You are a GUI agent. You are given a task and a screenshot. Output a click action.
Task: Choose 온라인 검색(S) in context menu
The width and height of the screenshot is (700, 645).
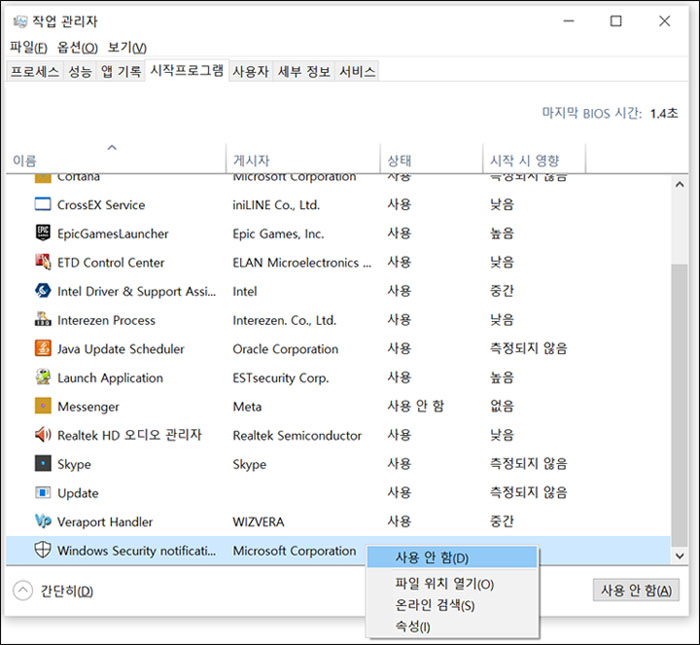452,605
